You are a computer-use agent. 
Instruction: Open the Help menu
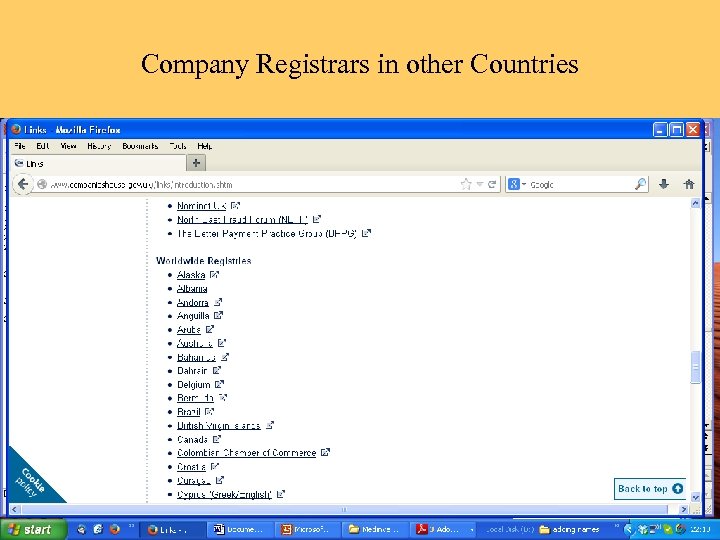coord(204,146)
